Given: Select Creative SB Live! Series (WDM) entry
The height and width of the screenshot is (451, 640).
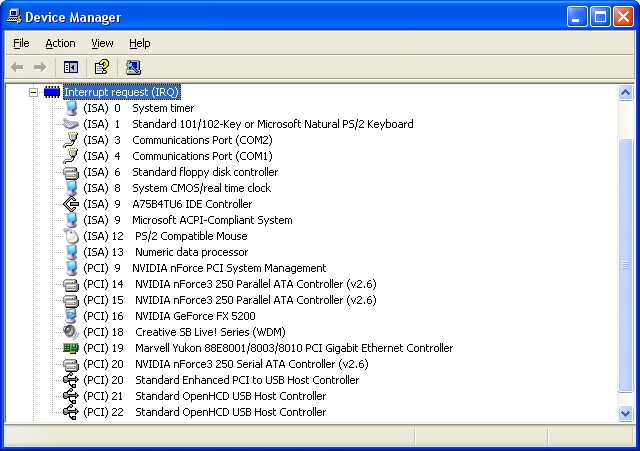Looking at the screenshot, I should point(184,332).
